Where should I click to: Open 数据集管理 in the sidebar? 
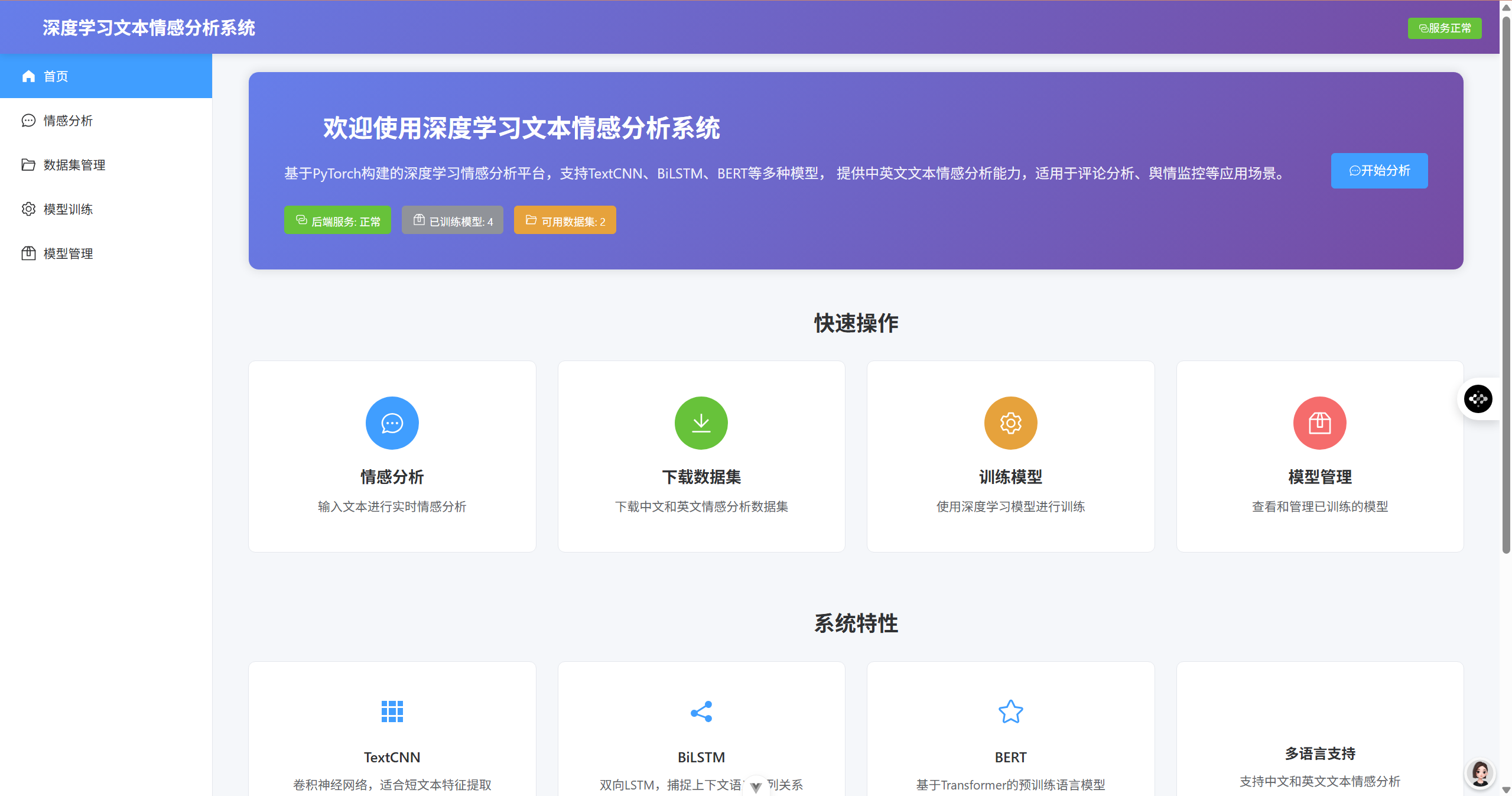click(x=74, y=165)
